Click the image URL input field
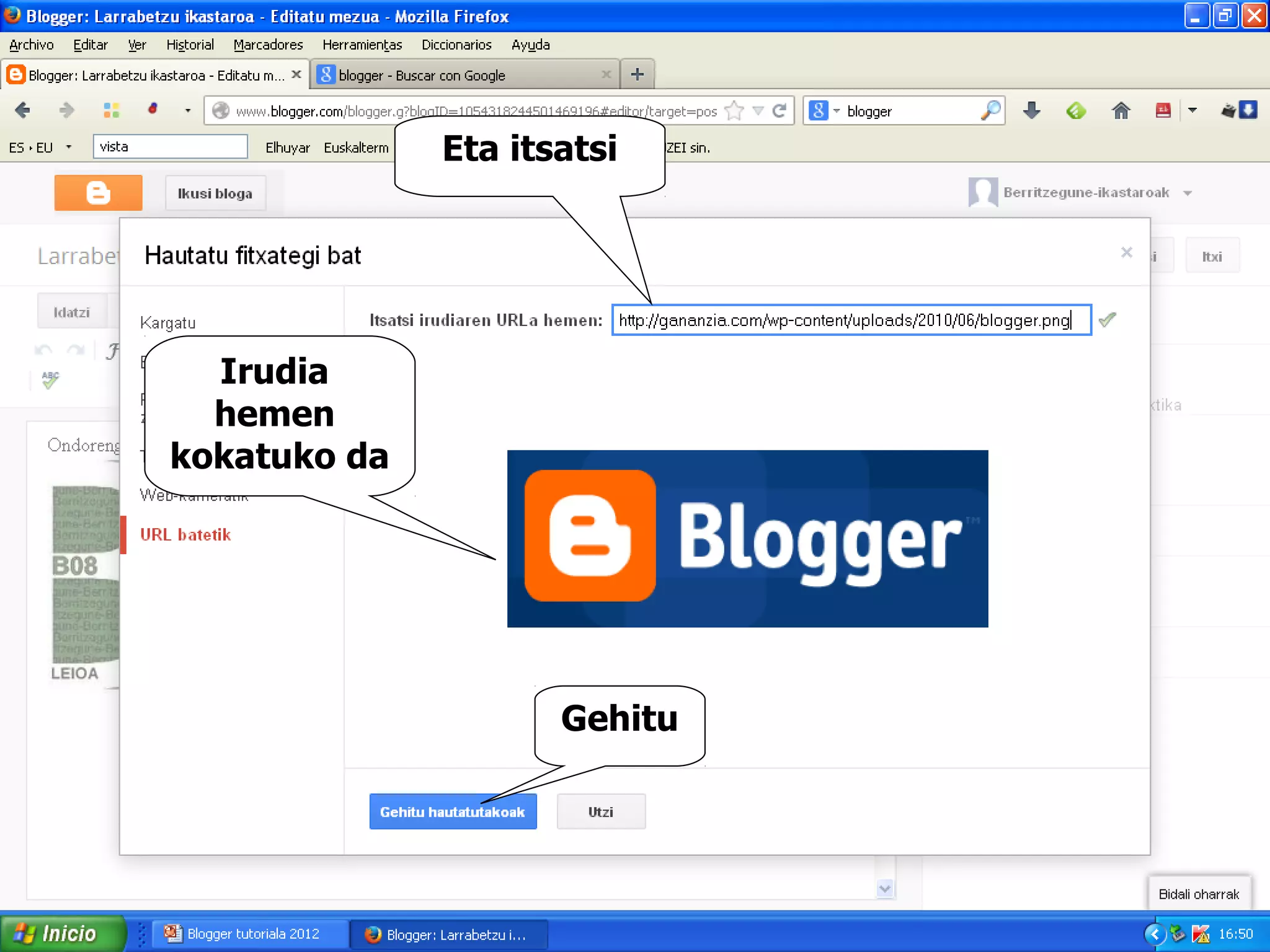Viewport: 1270px width, 952px height. point(851,320)
